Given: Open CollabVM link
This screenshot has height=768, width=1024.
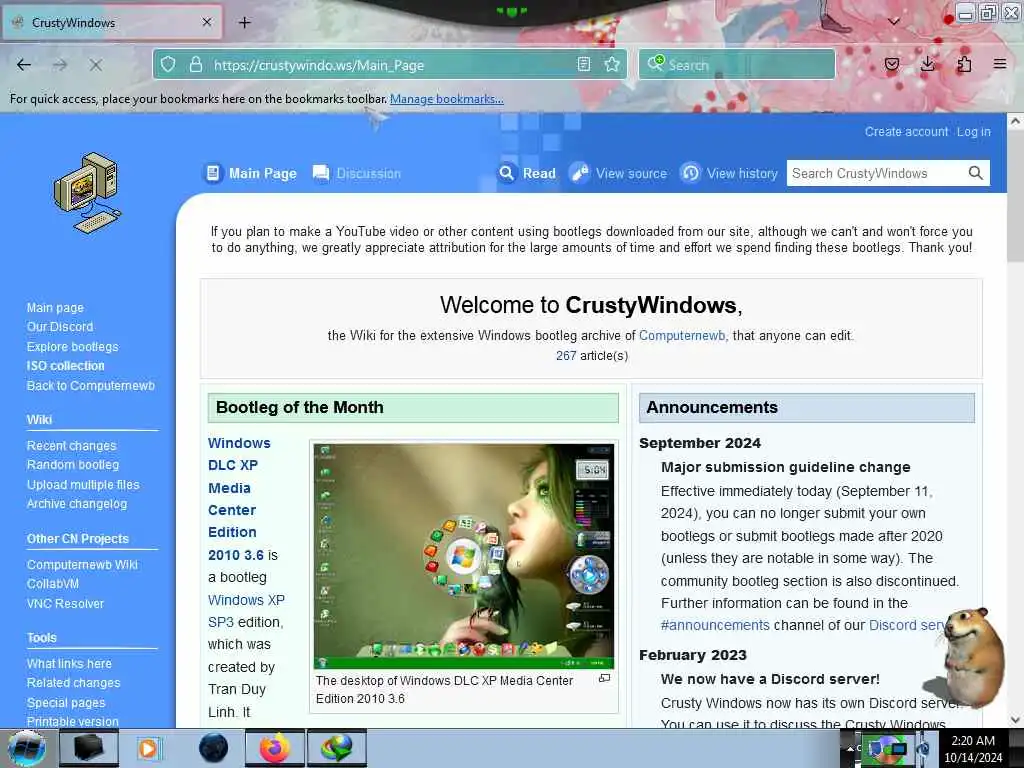Looking at the screenshot, I should pyautogui.click(x=53, y=584).
